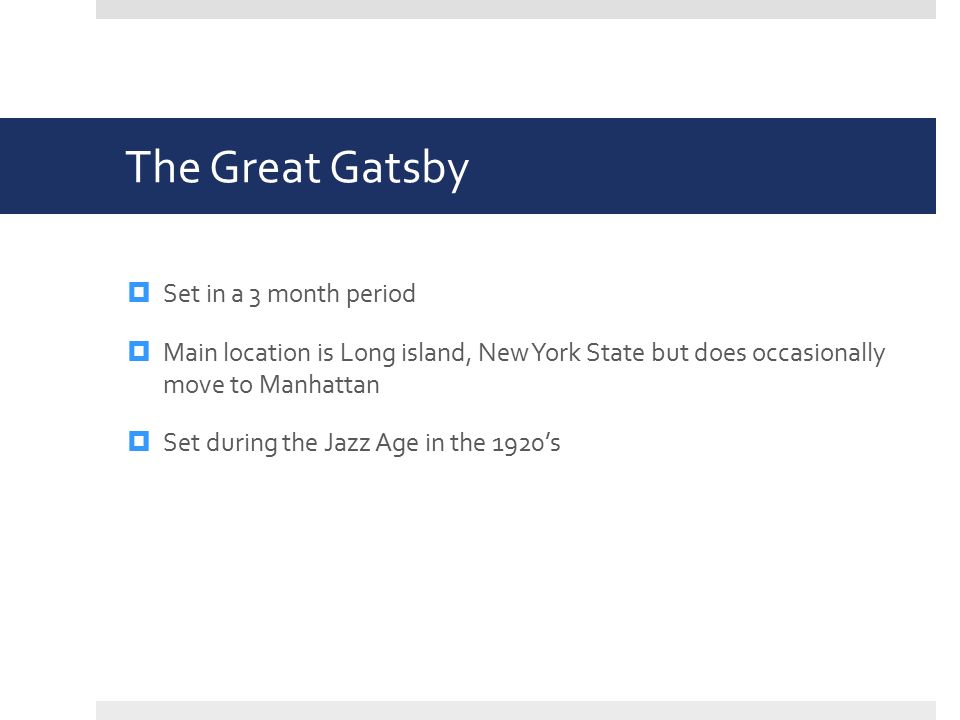Viewport: 960px width, 720px height.
Task: Click the bullet beside "Main location is Long island"
Action: pyautogui.click(x=139, y=351)
